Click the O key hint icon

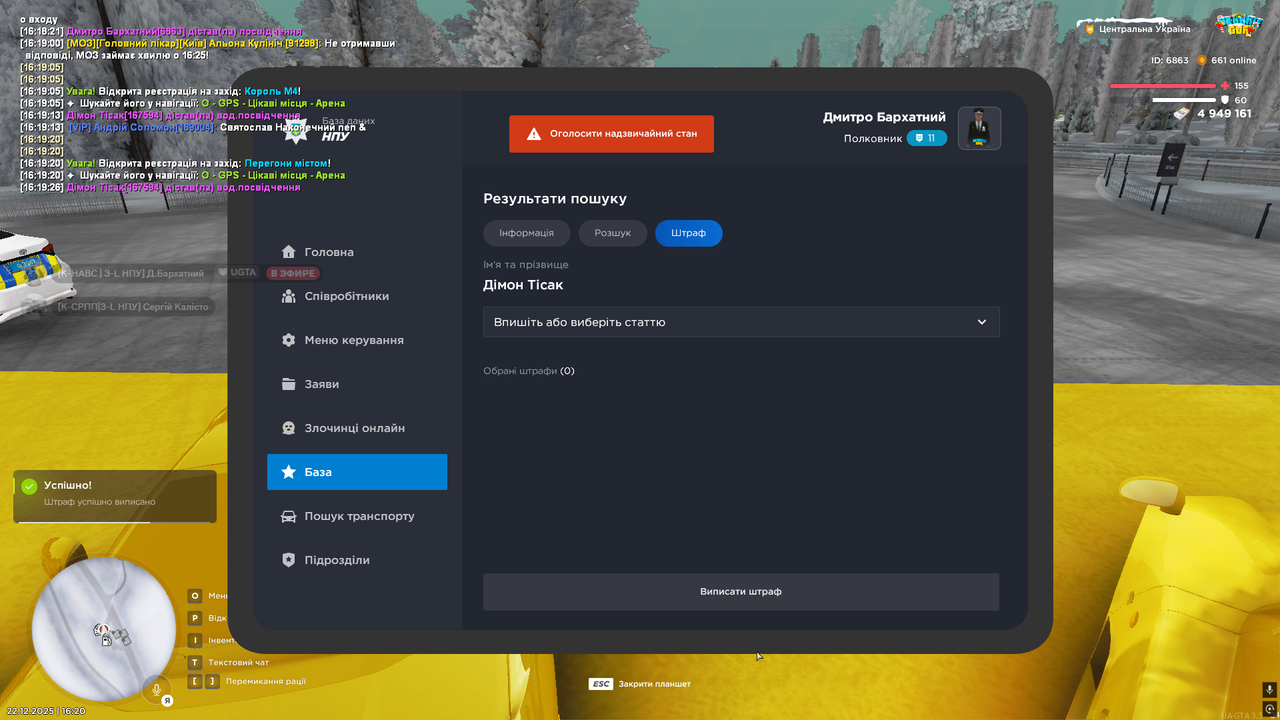pyautogui.click(x=195, y=596)
